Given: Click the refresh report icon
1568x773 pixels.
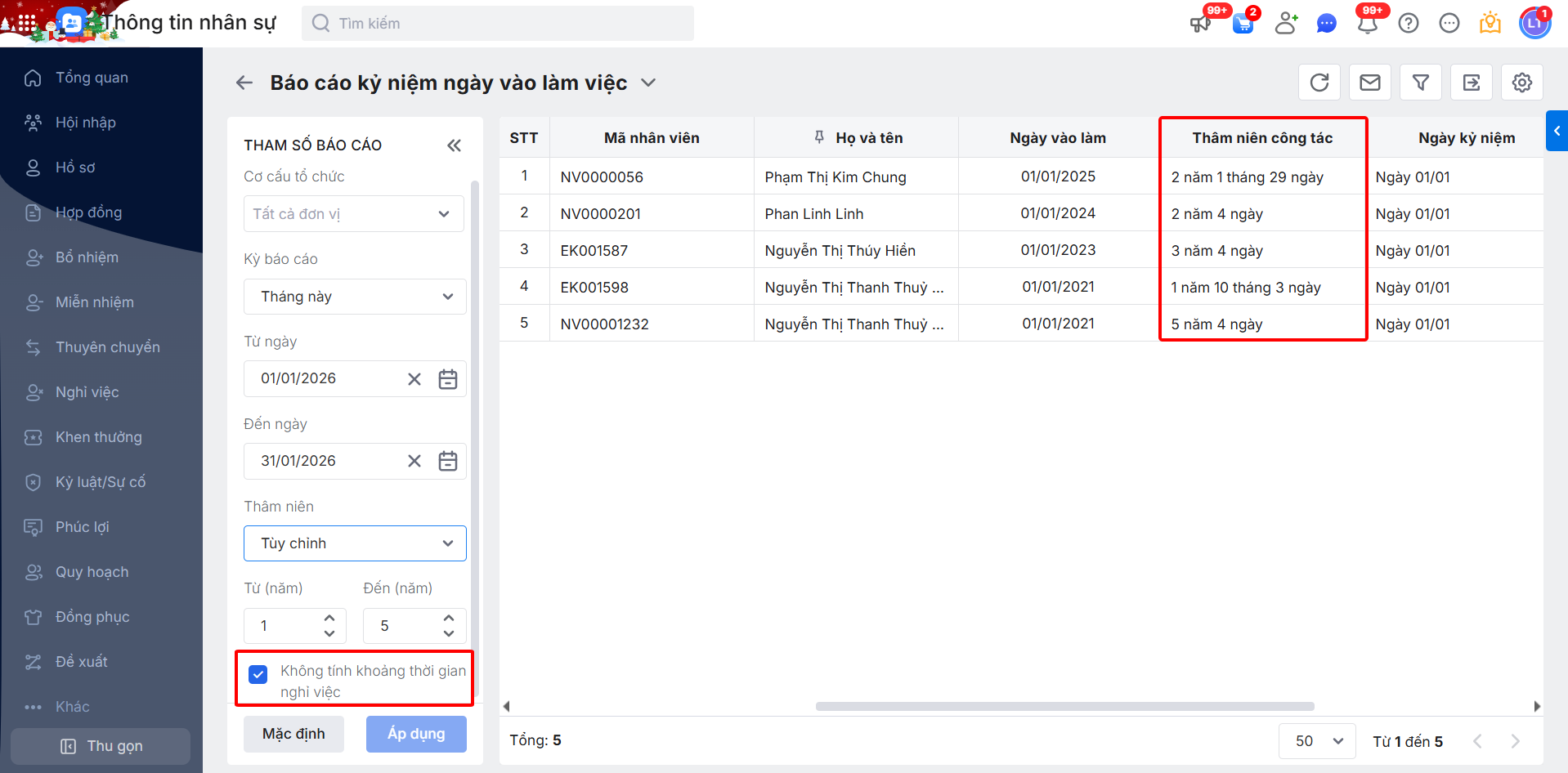Looking at the screenshot, I should (1319, 83).
